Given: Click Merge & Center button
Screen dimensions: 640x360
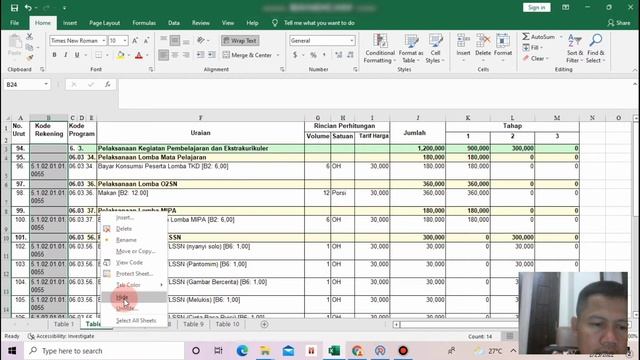Looking at the screenshot, I should click(248, 55).
